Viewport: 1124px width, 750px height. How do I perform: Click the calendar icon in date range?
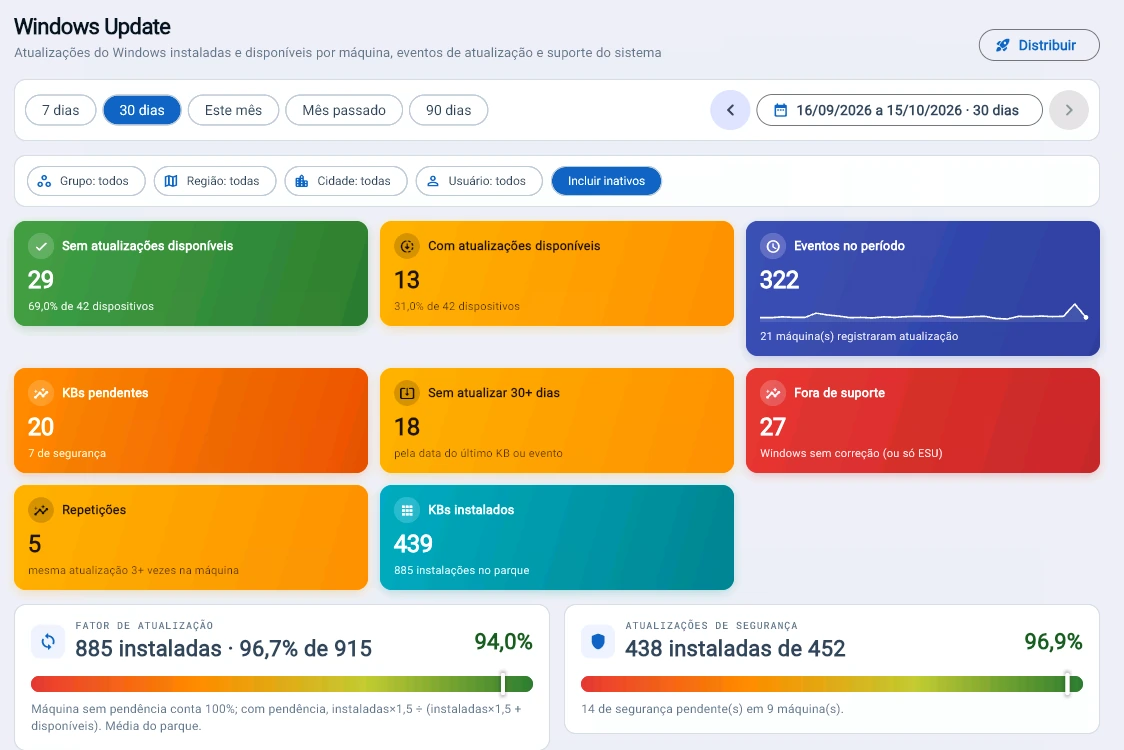(x=781, y=110)
